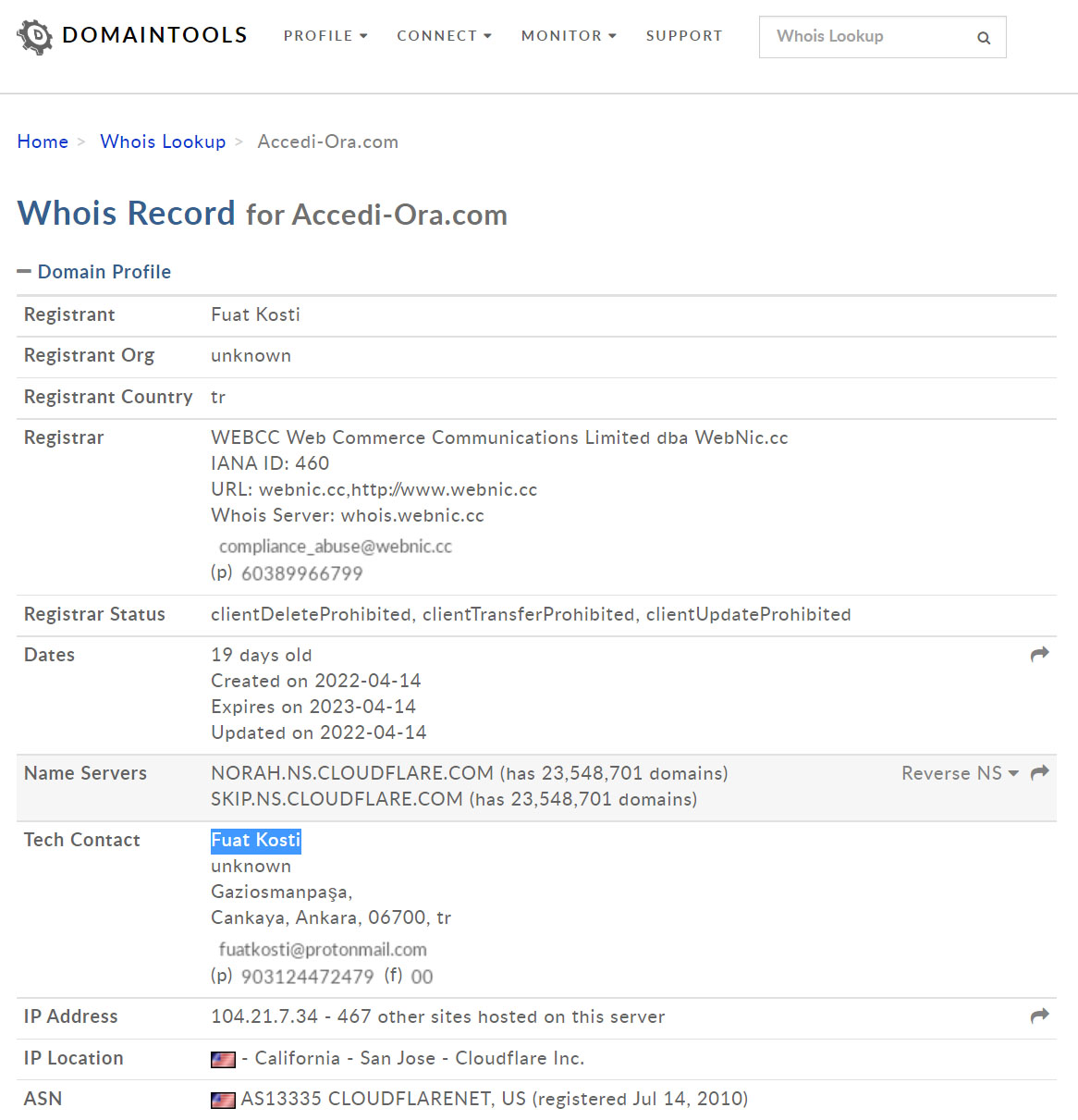Go to Home breadcrumb link

coord(43,142)
